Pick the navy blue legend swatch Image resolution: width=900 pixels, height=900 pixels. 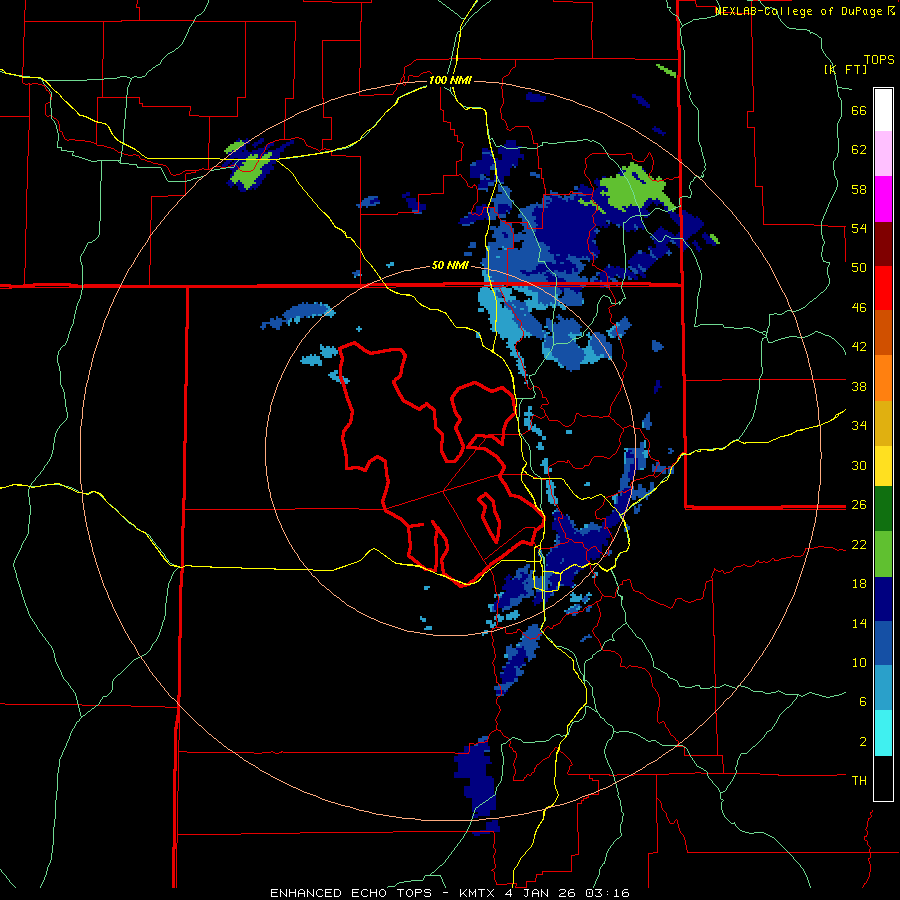point(883,599)
